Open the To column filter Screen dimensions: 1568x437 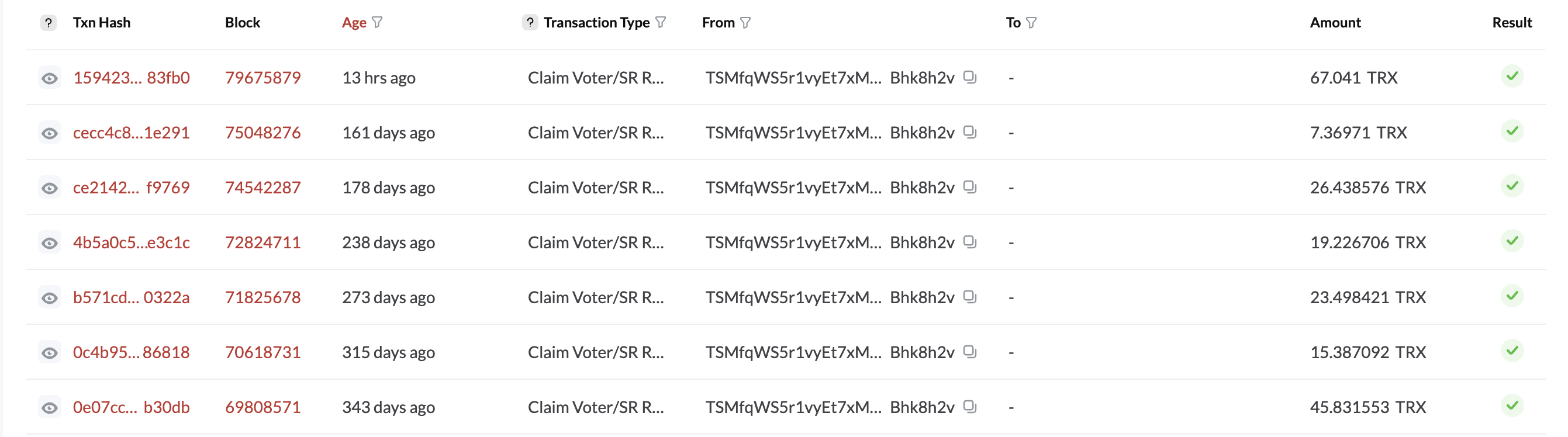[x=1031, y=23]
